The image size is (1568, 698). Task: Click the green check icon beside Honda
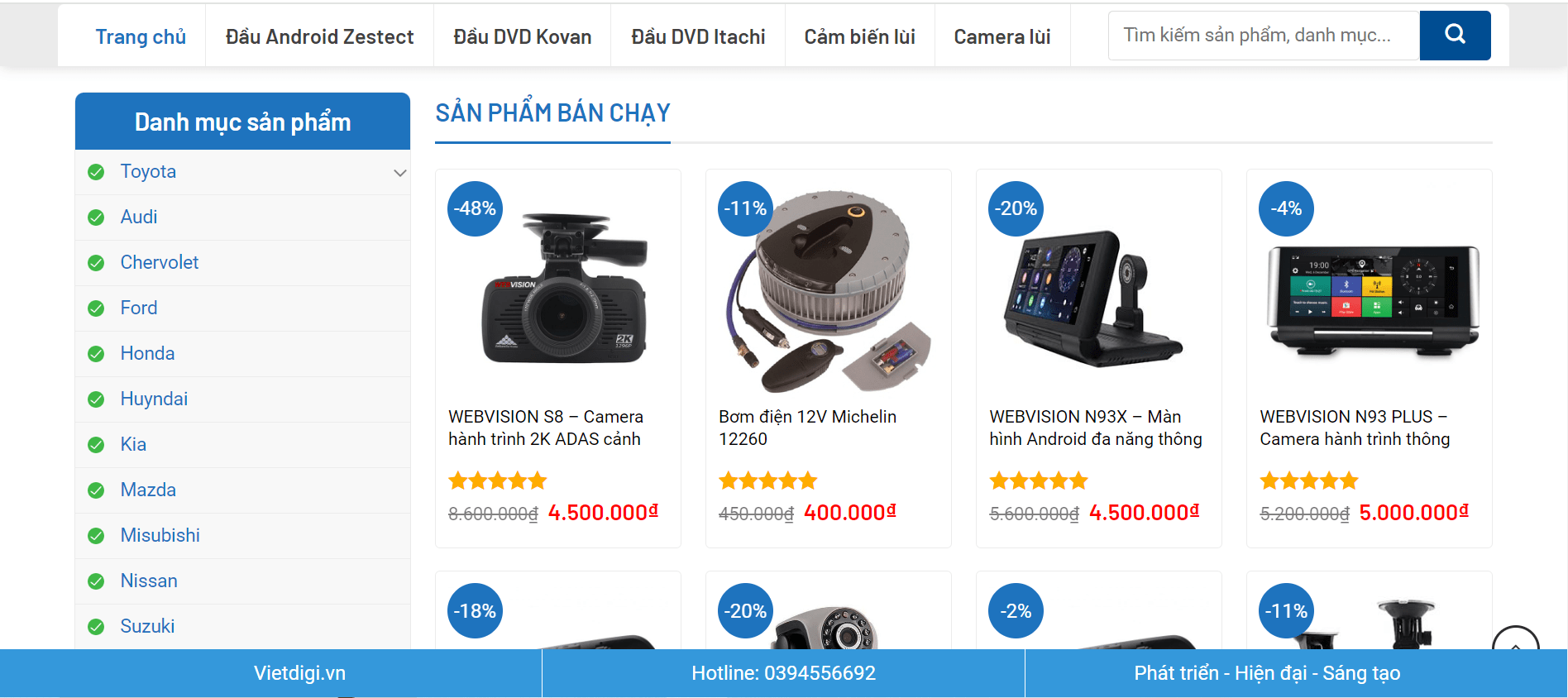(96, 354)
